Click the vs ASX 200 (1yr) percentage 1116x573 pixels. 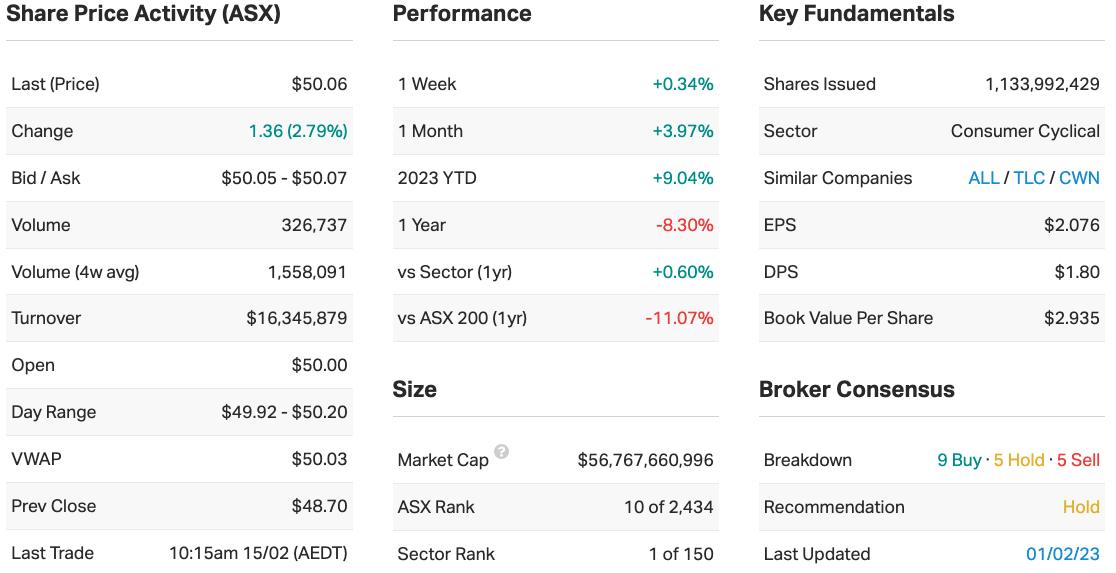pos(679,318)
